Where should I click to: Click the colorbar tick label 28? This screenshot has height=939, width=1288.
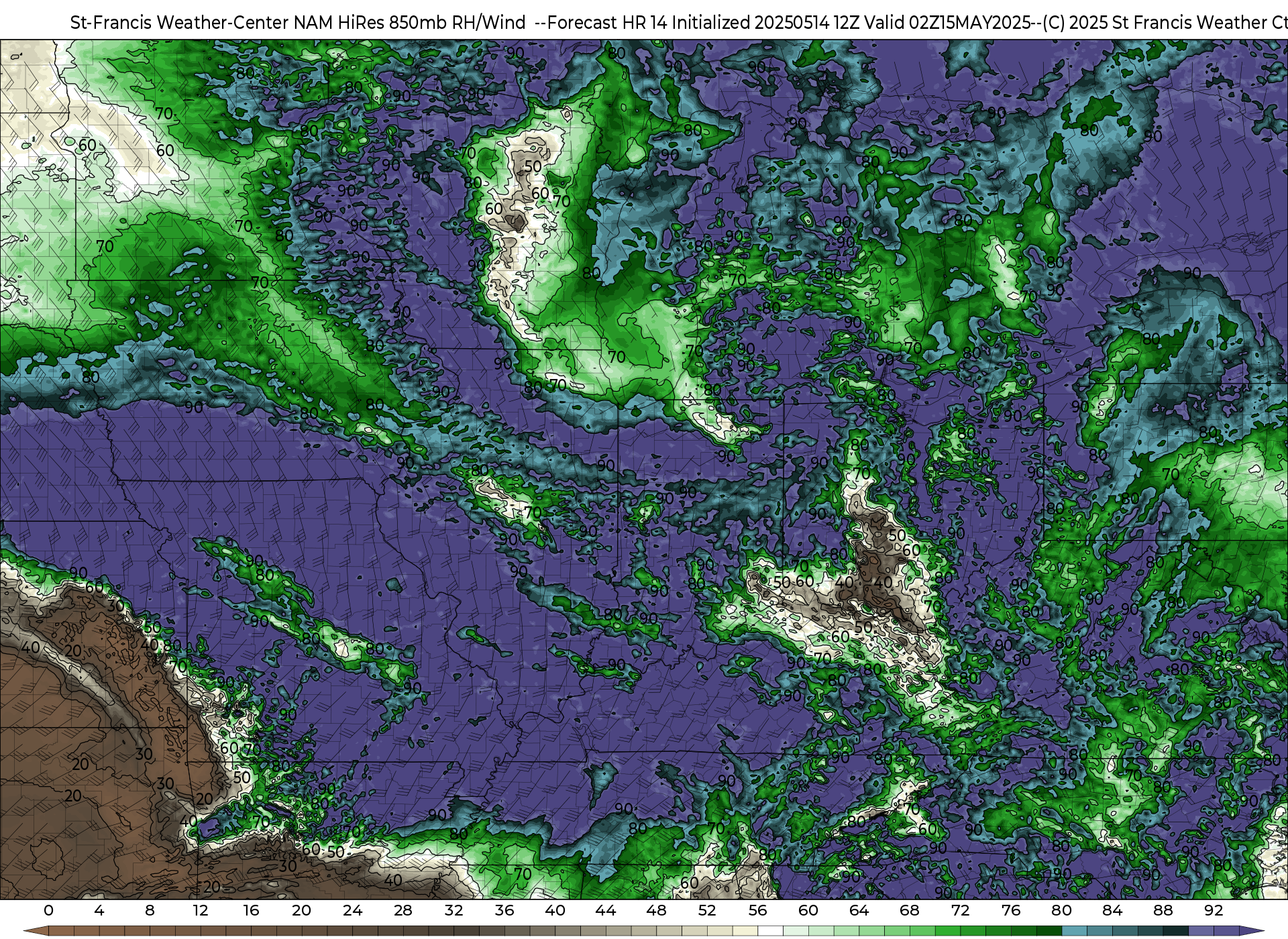(x=403, y=911)
